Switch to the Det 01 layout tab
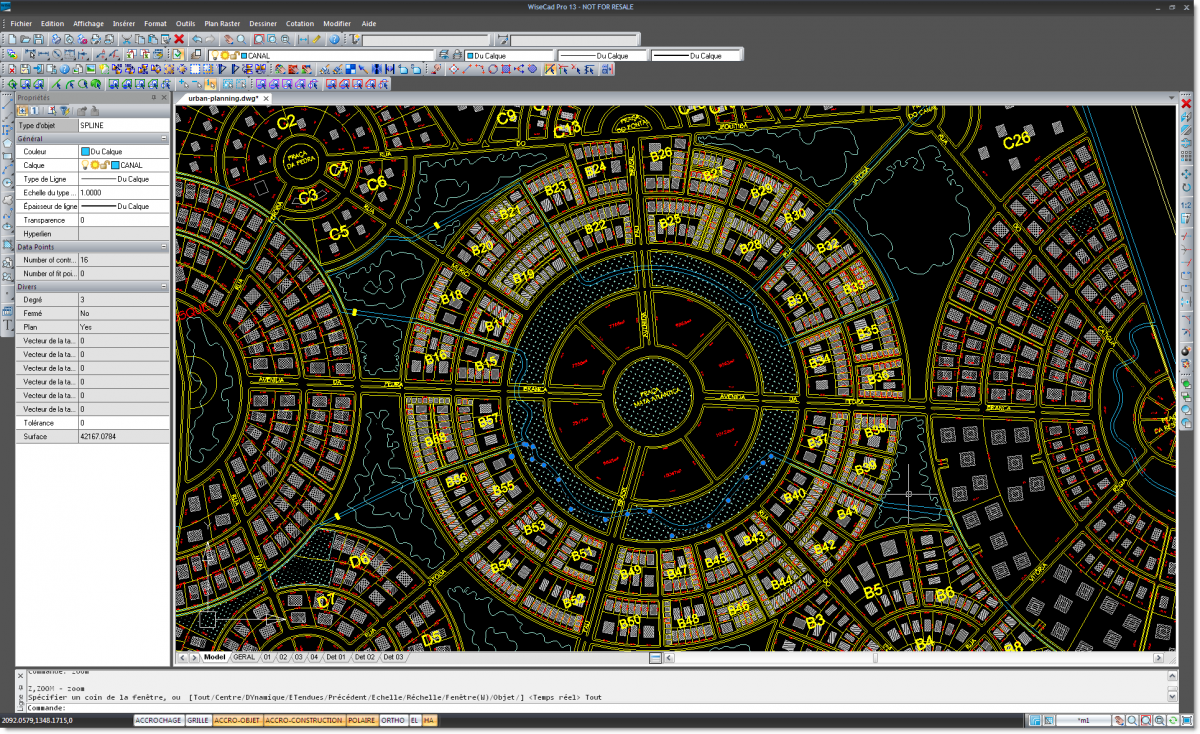Image resolution: width=1200 pixels, height=734 pixels. 336,657
